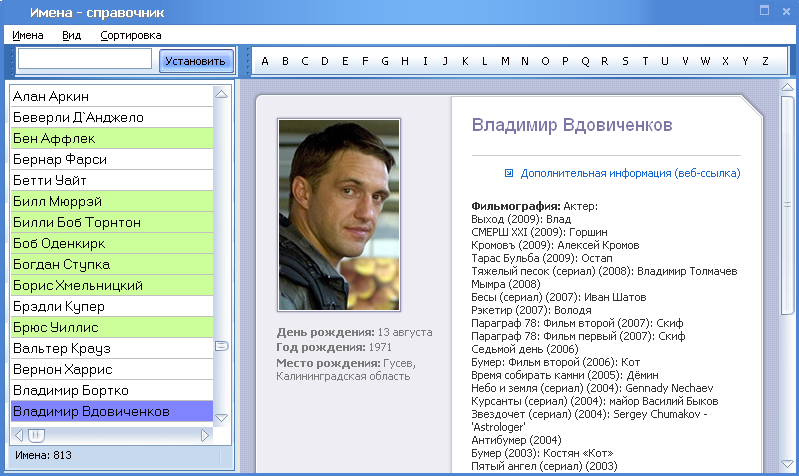Click names list scroll up arrow

(221, 94)
